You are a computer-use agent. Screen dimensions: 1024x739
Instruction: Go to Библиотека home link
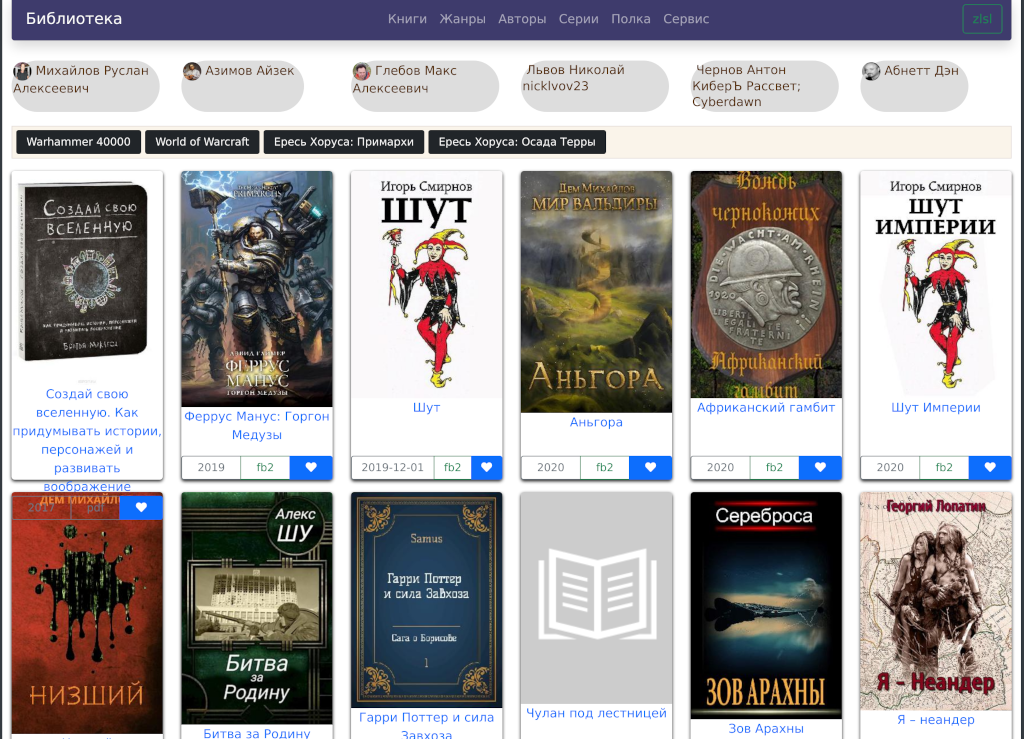pos(74,19)
